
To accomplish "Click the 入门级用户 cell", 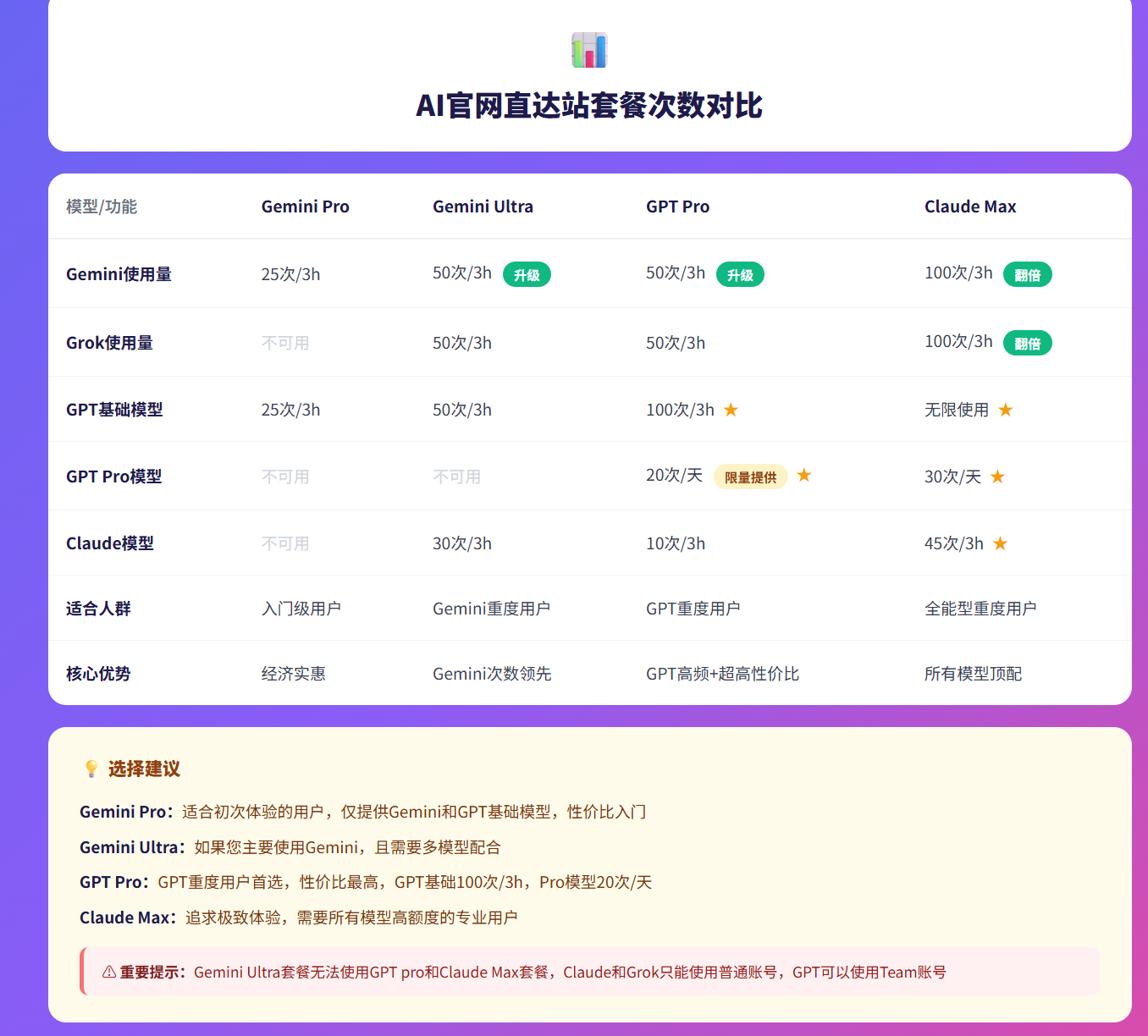I will (x=301, y=609).
